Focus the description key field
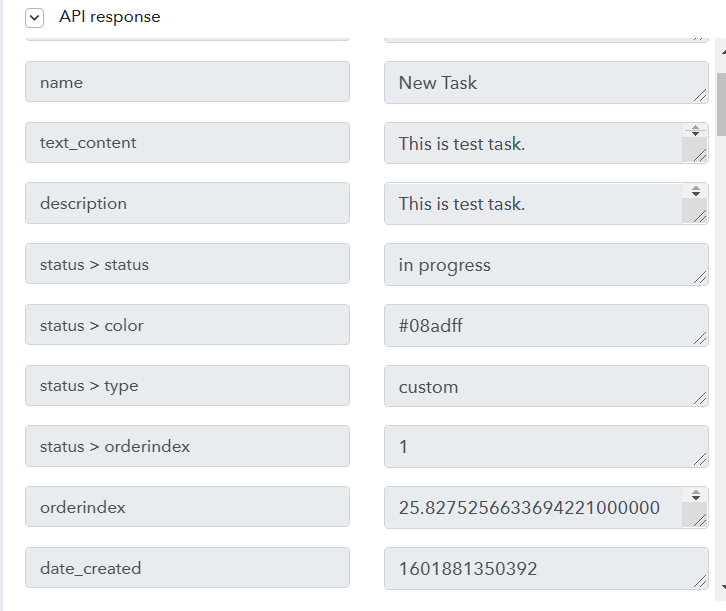This screenshot has width=726, height=611. click(188, 203)
